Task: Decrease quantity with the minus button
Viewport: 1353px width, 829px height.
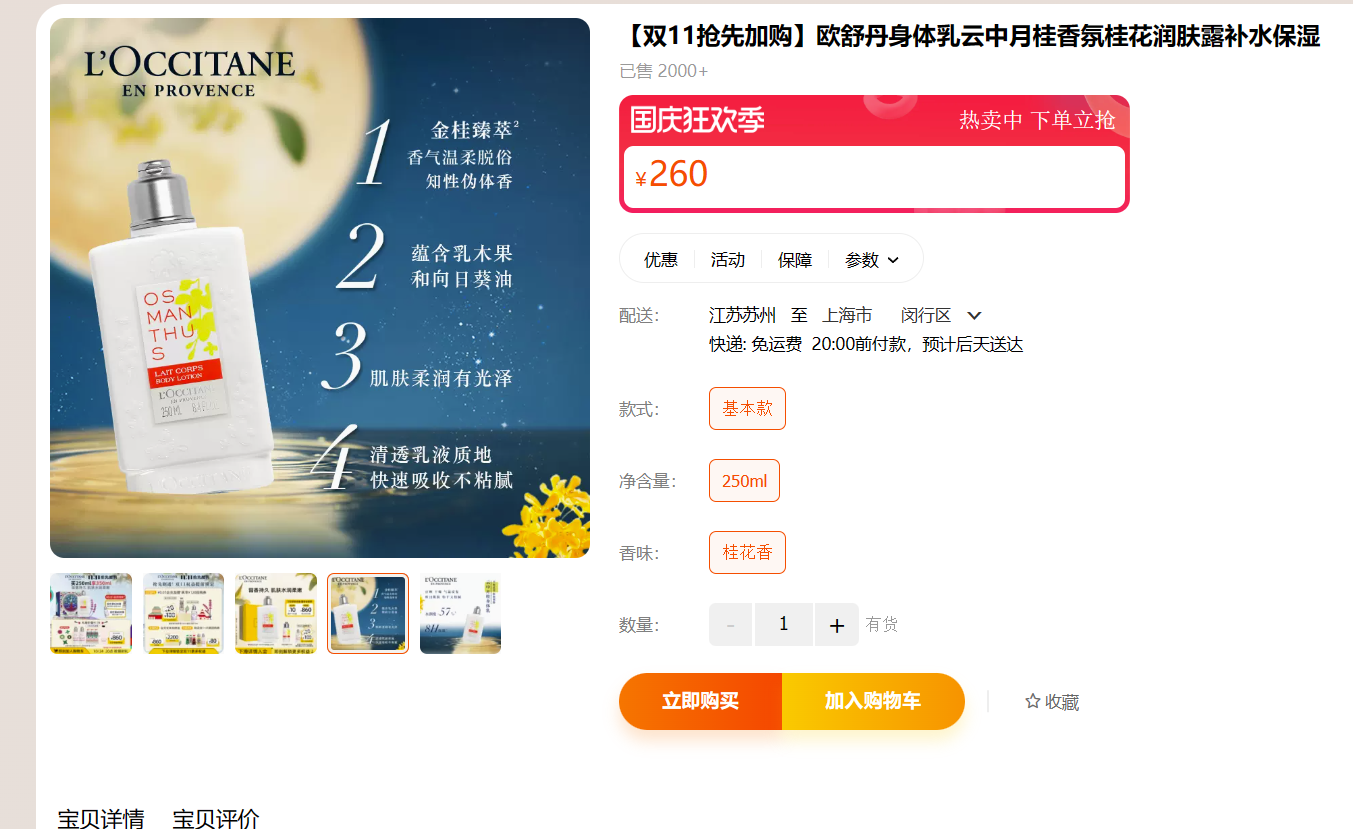Action: (x=730, y=625)
